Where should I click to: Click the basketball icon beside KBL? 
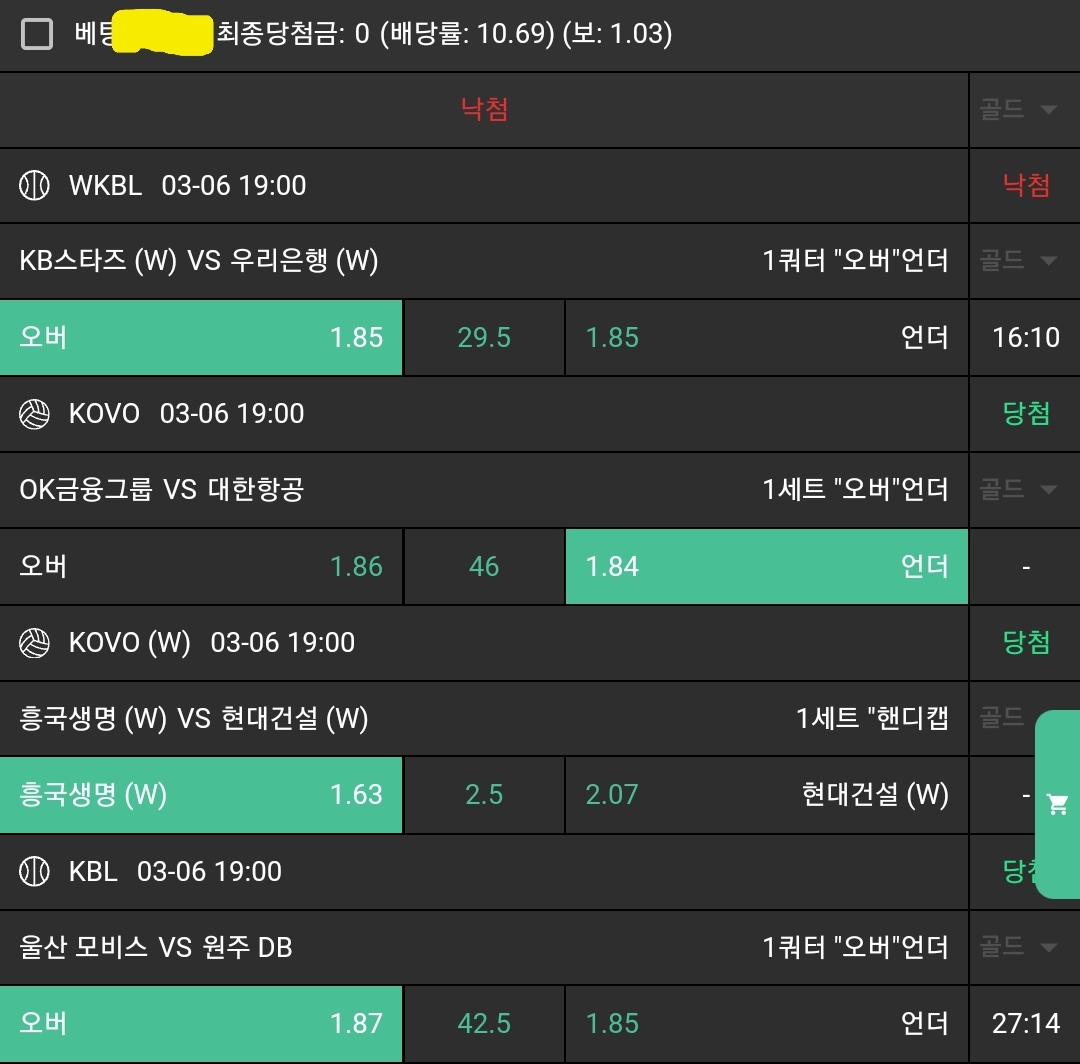(x=35, y=871)
